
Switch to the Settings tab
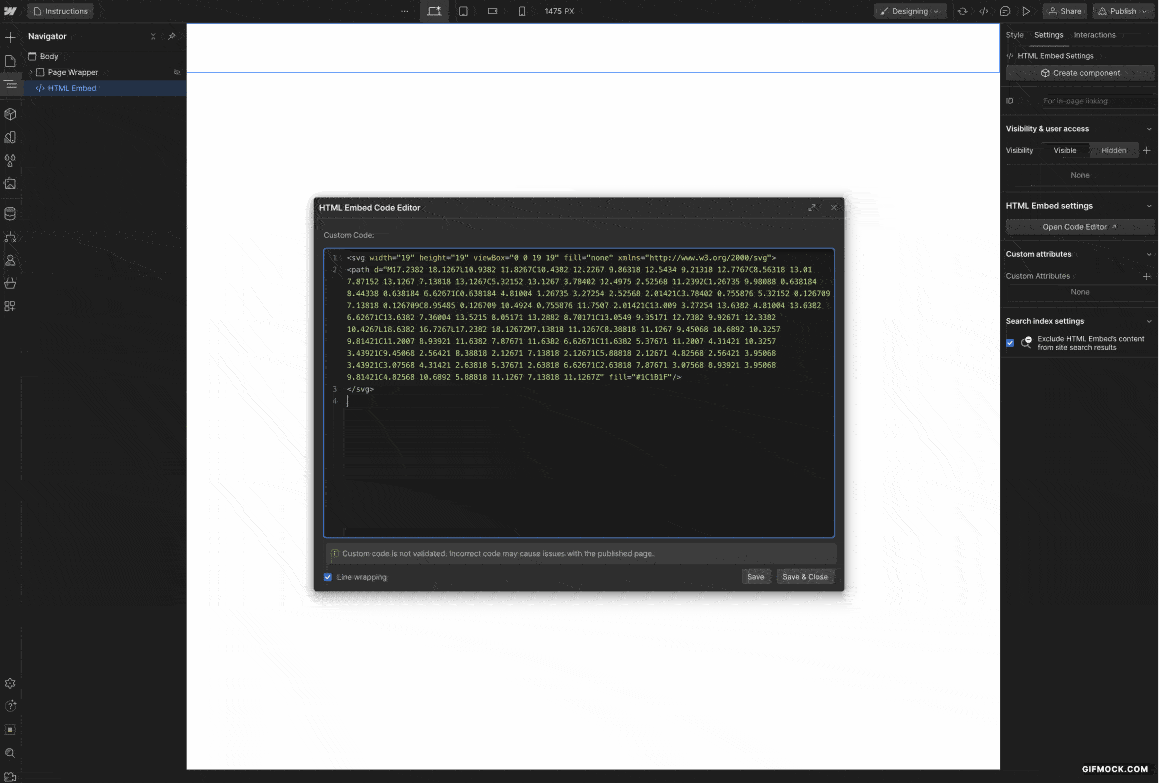(x=1048, y=35)
